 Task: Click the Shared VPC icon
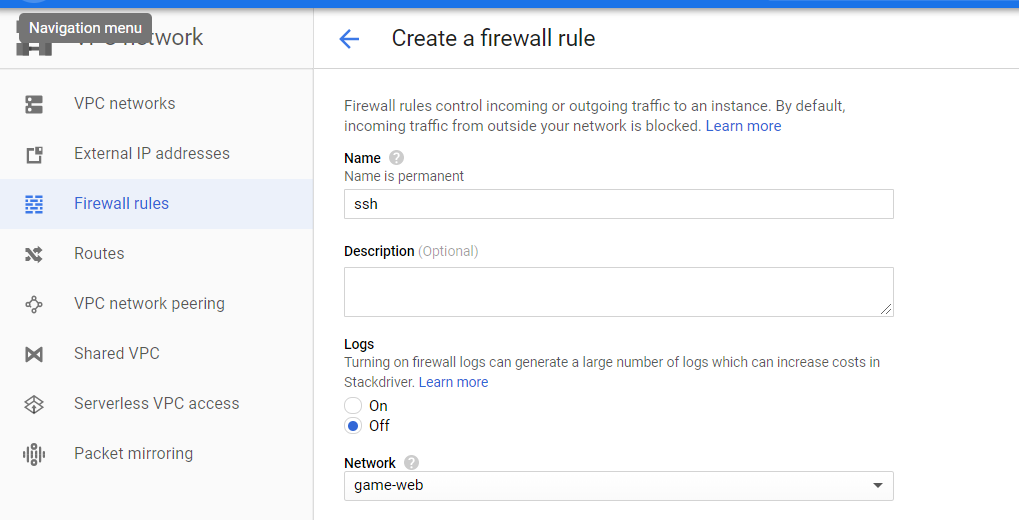[x=34, y=354]
